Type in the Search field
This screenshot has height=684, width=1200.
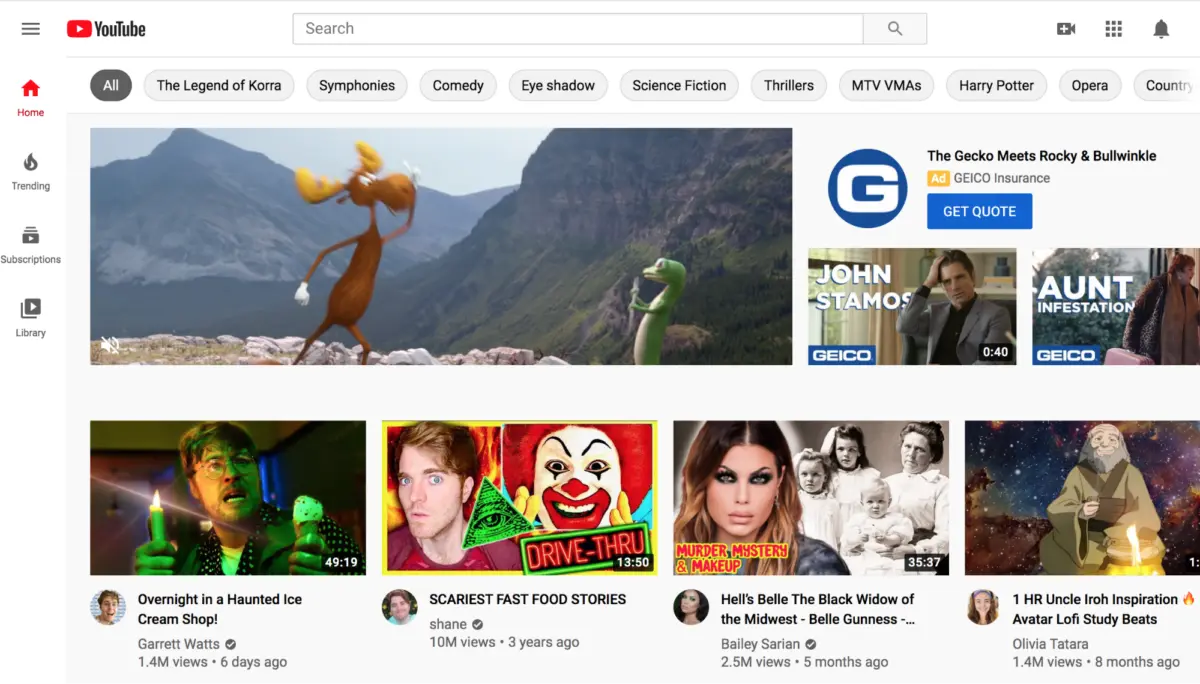(x=577, y=29)
